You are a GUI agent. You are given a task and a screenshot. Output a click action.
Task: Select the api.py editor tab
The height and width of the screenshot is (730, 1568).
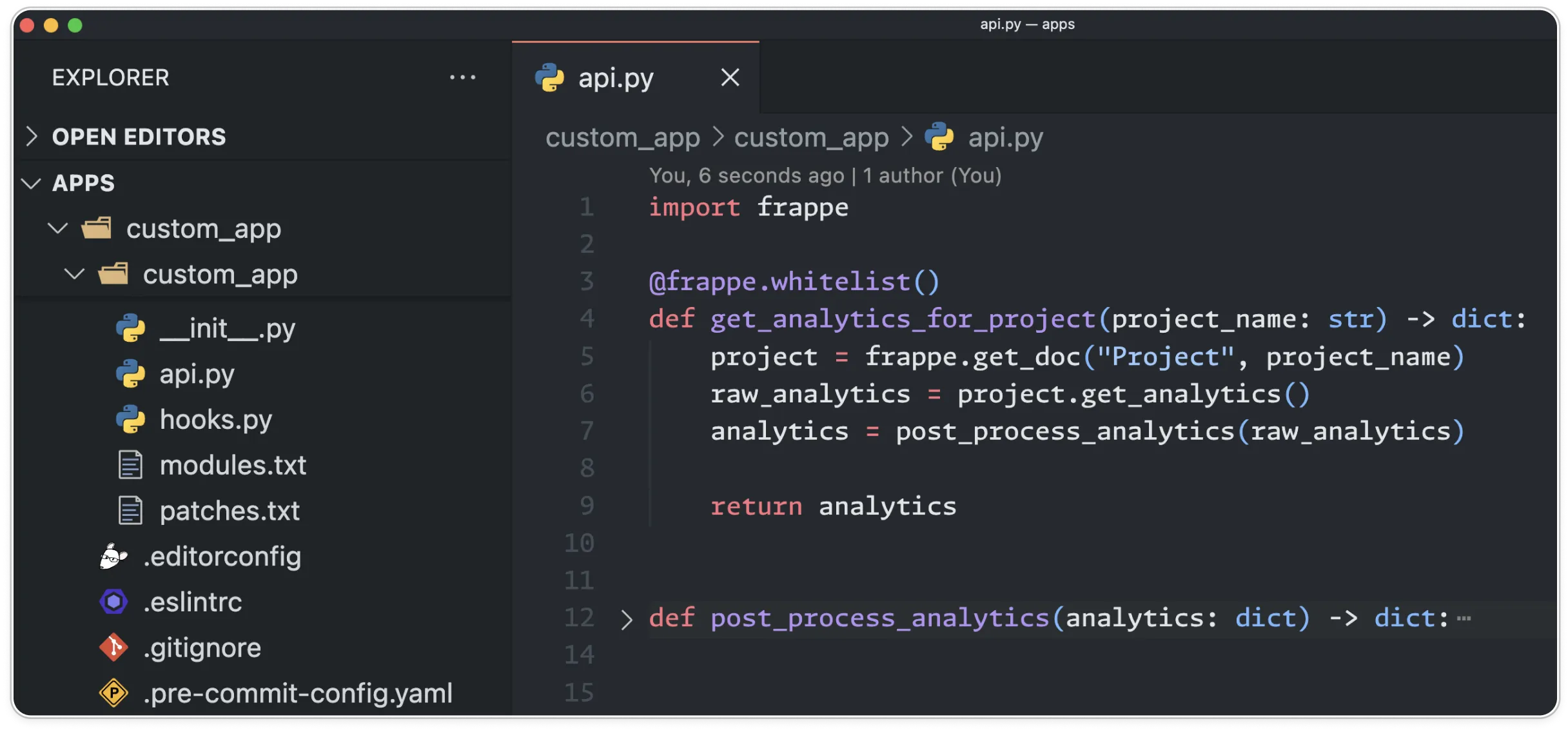(614, 77)
